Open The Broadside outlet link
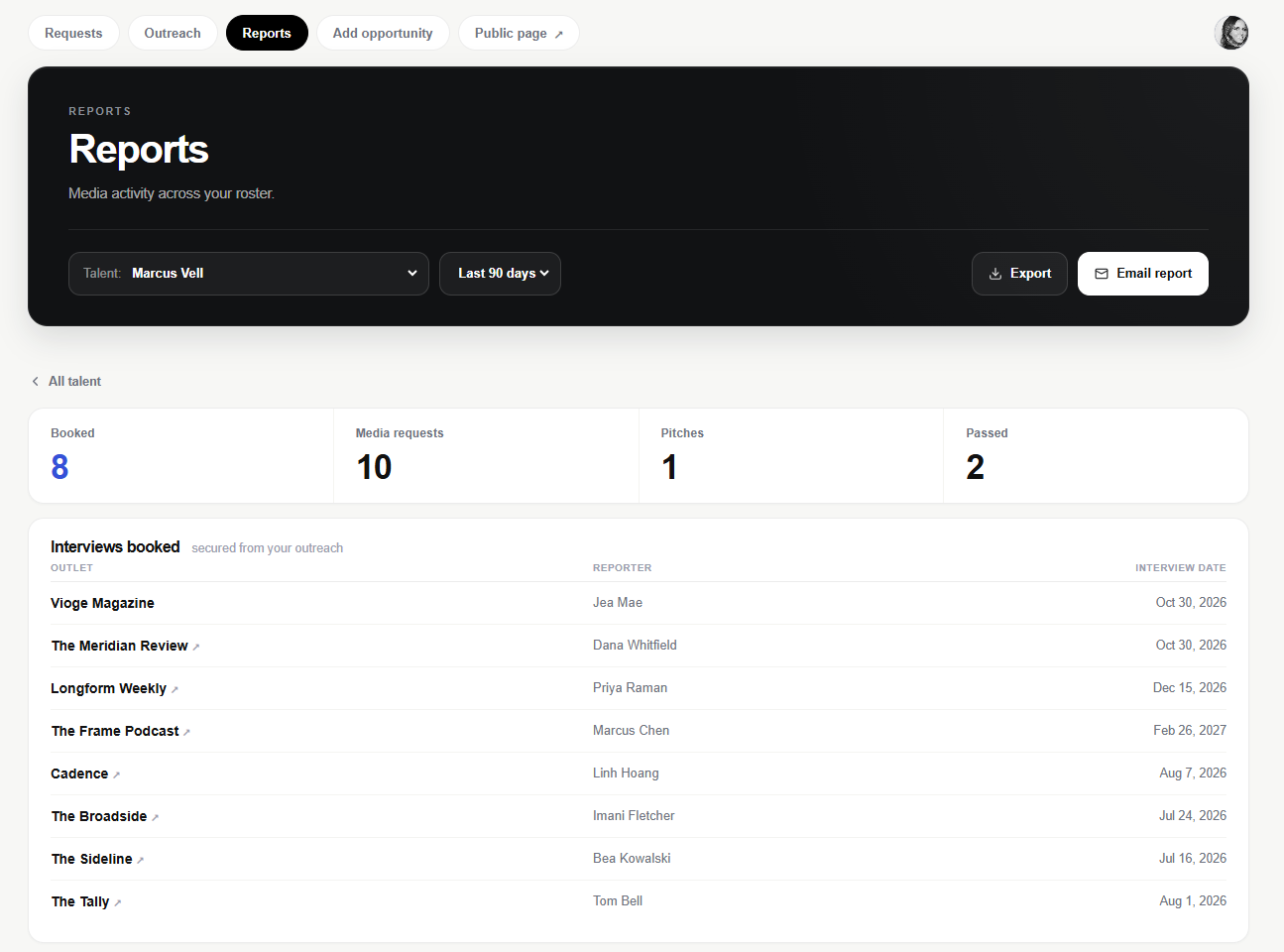Screen dimensions: 1284x952 click(x=99, y=816)
